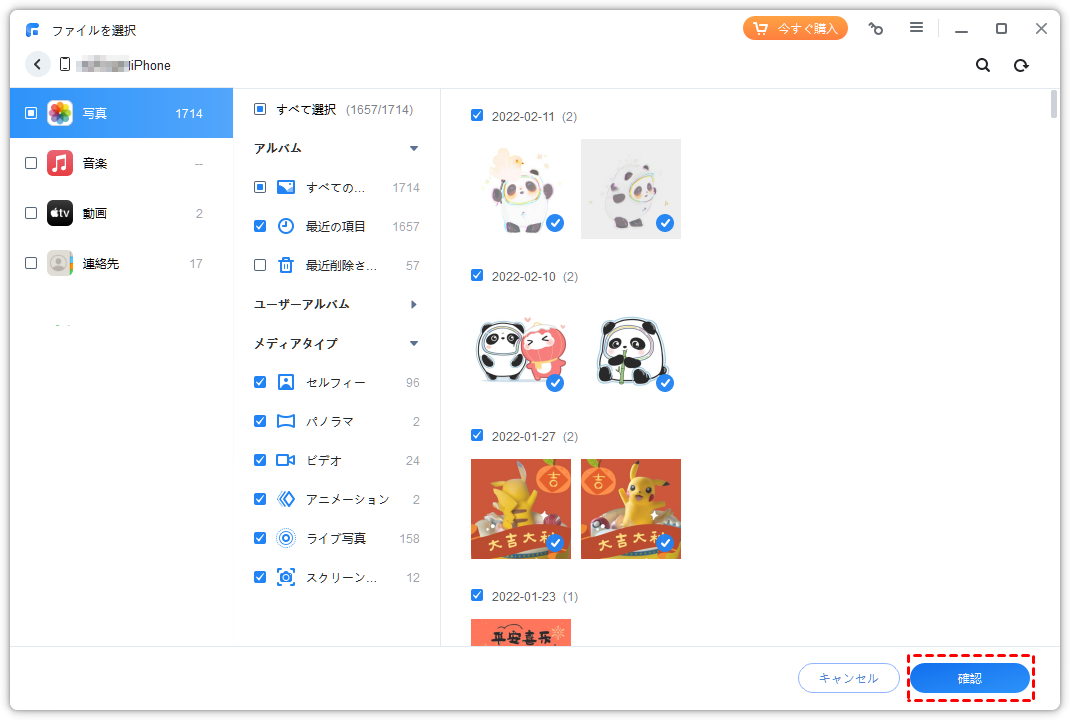1070x720 pixels.
Task: Toggle the すべて選択 checkbox
Action: point(260,109)
